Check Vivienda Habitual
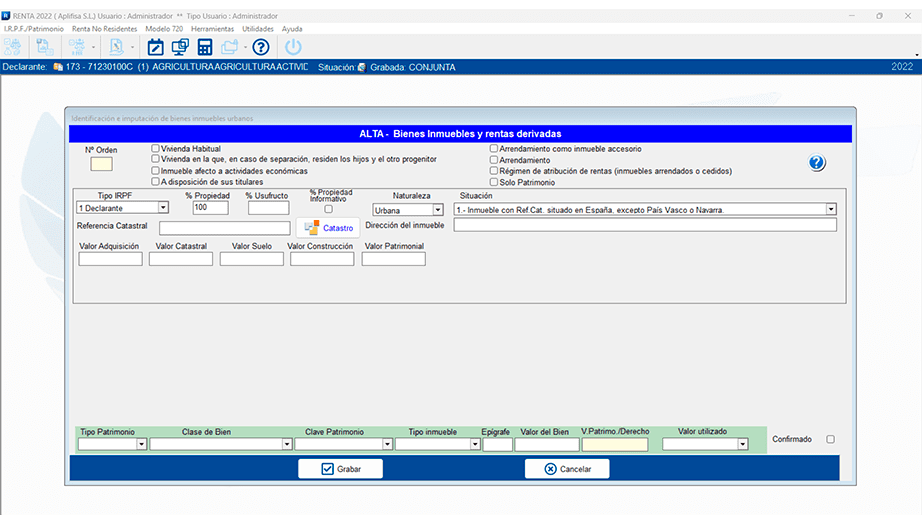 [155, 149]
